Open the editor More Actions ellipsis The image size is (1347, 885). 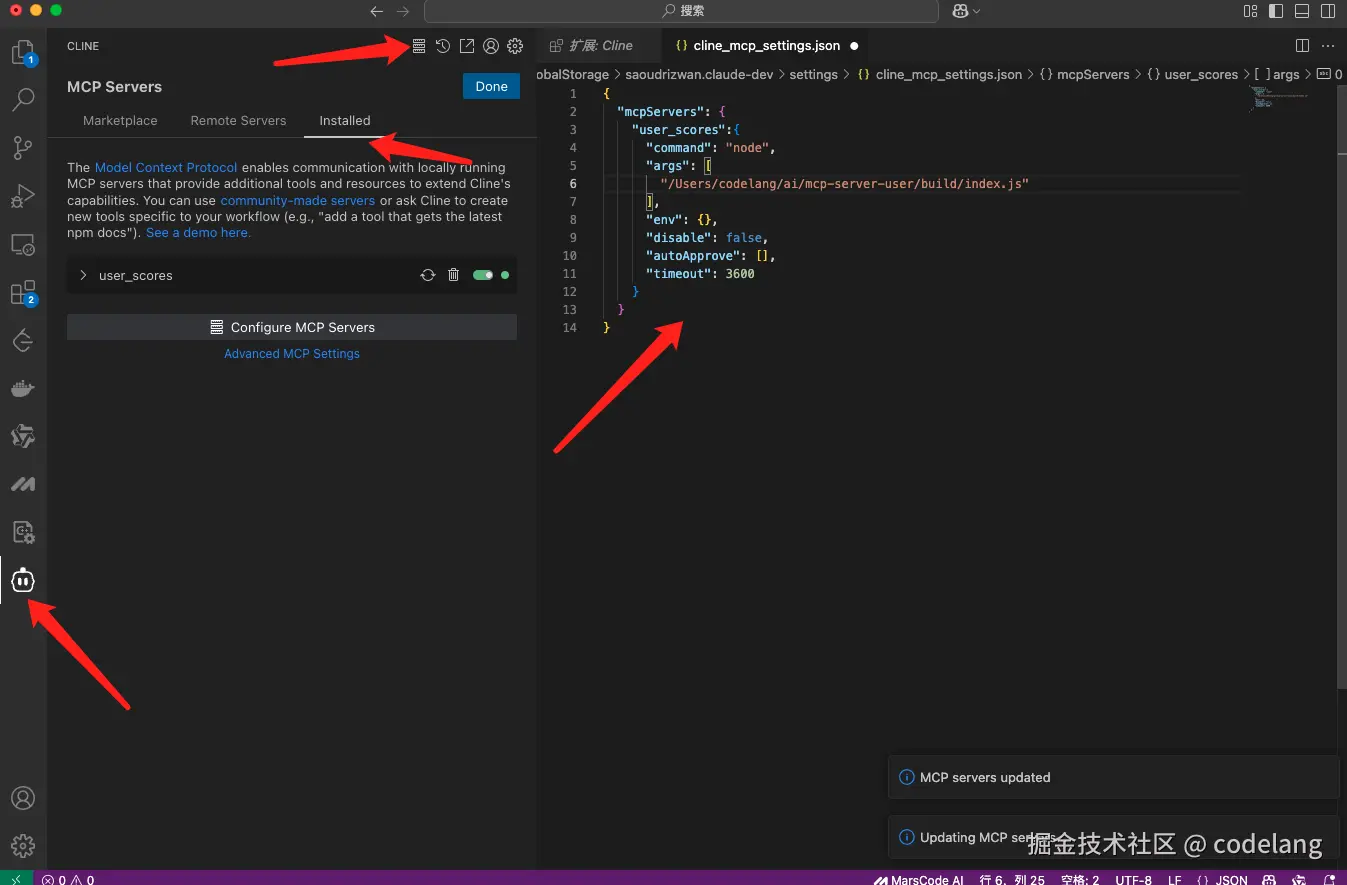click(x=1328, y=46)
